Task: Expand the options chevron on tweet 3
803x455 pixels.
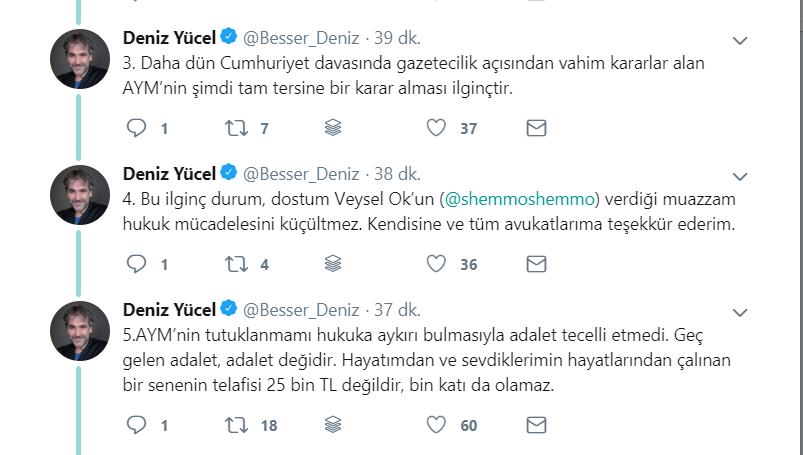Action: click(740, 41)
